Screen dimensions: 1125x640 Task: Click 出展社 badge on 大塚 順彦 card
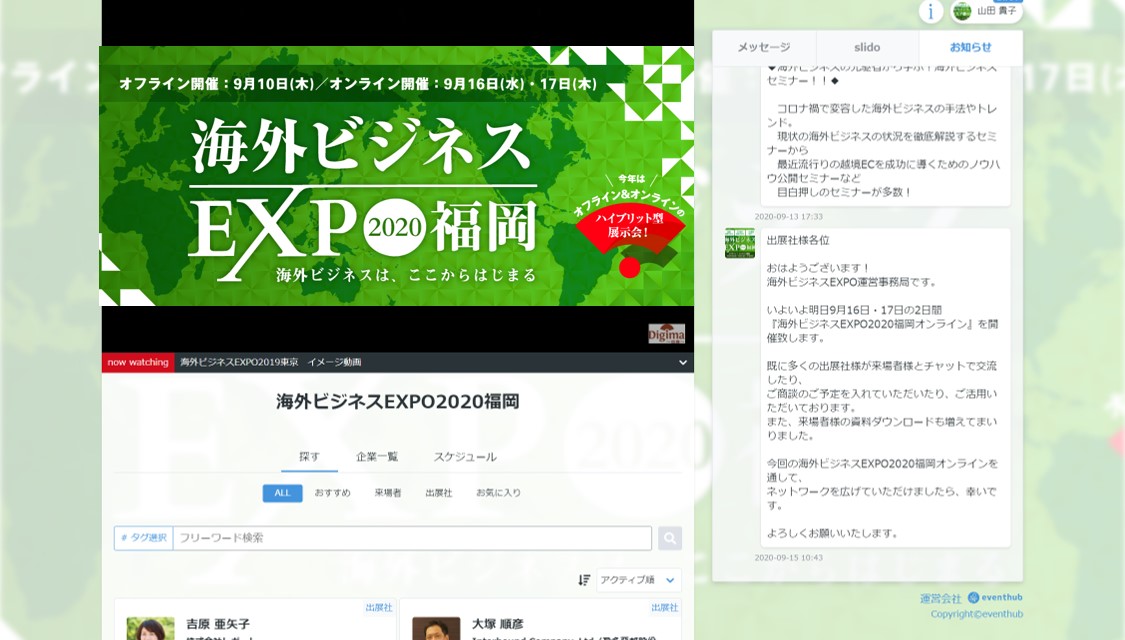pos(664,608)
